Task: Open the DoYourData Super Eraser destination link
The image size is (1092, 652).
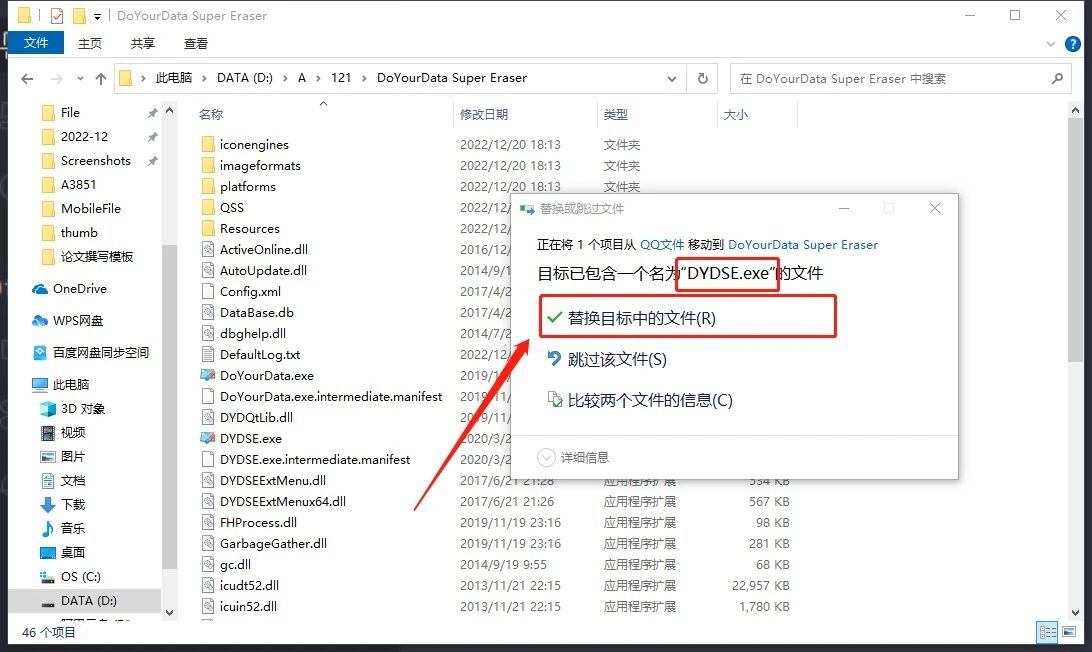Action: click(x=802, y=244)
